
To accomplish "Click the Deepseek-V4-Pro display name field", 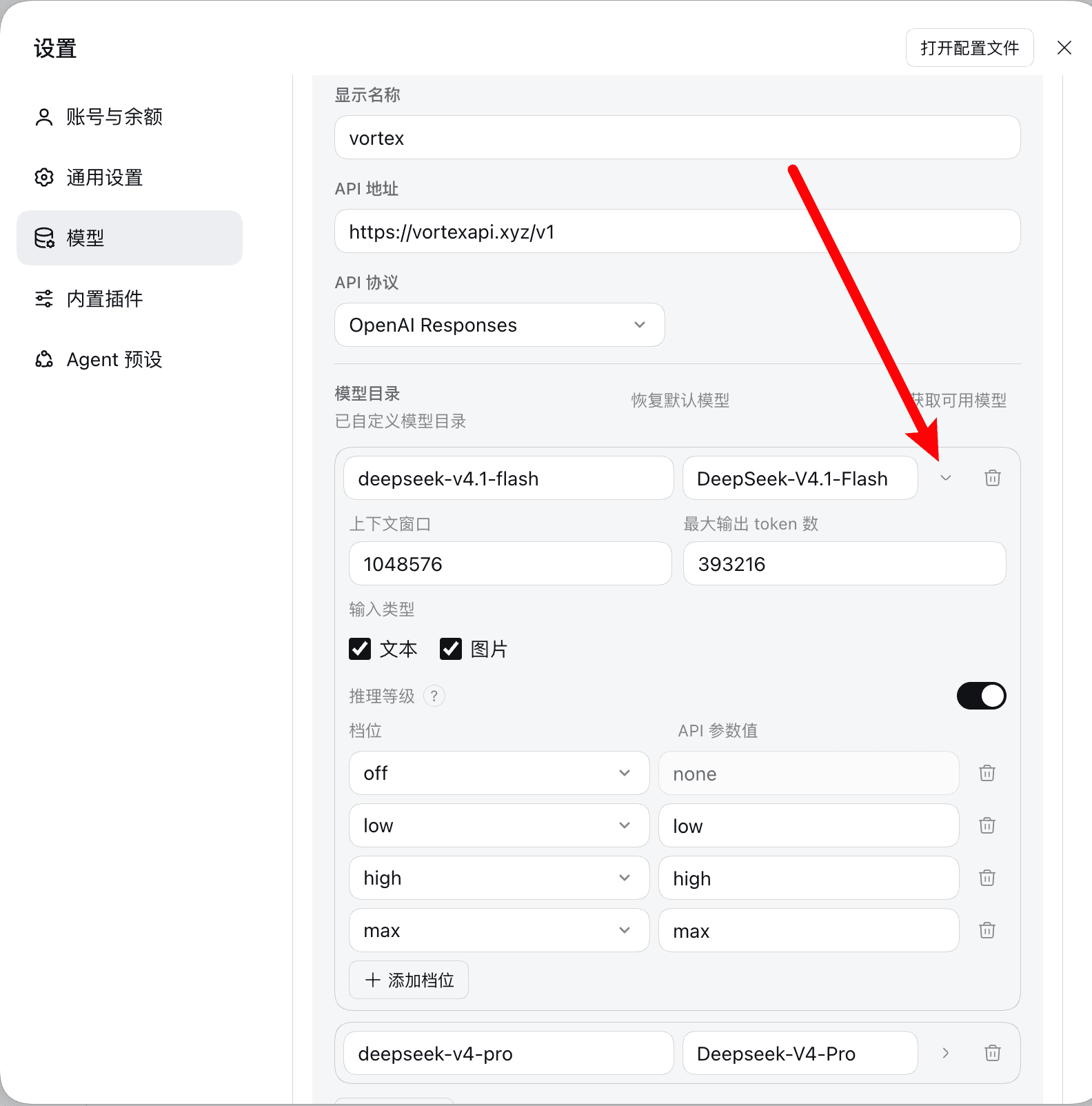I will coord(800,1053).
